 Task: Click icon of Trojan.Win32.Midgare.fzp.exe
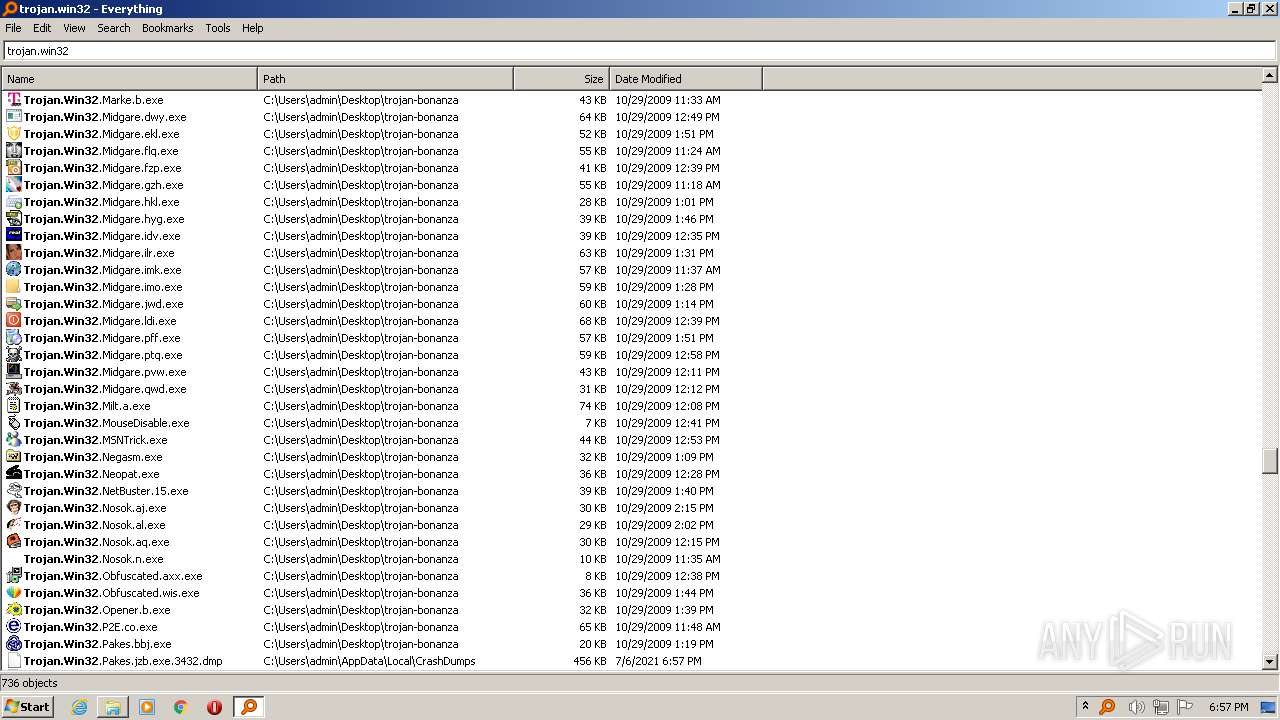pyautogui.click(x=14, y=168)
